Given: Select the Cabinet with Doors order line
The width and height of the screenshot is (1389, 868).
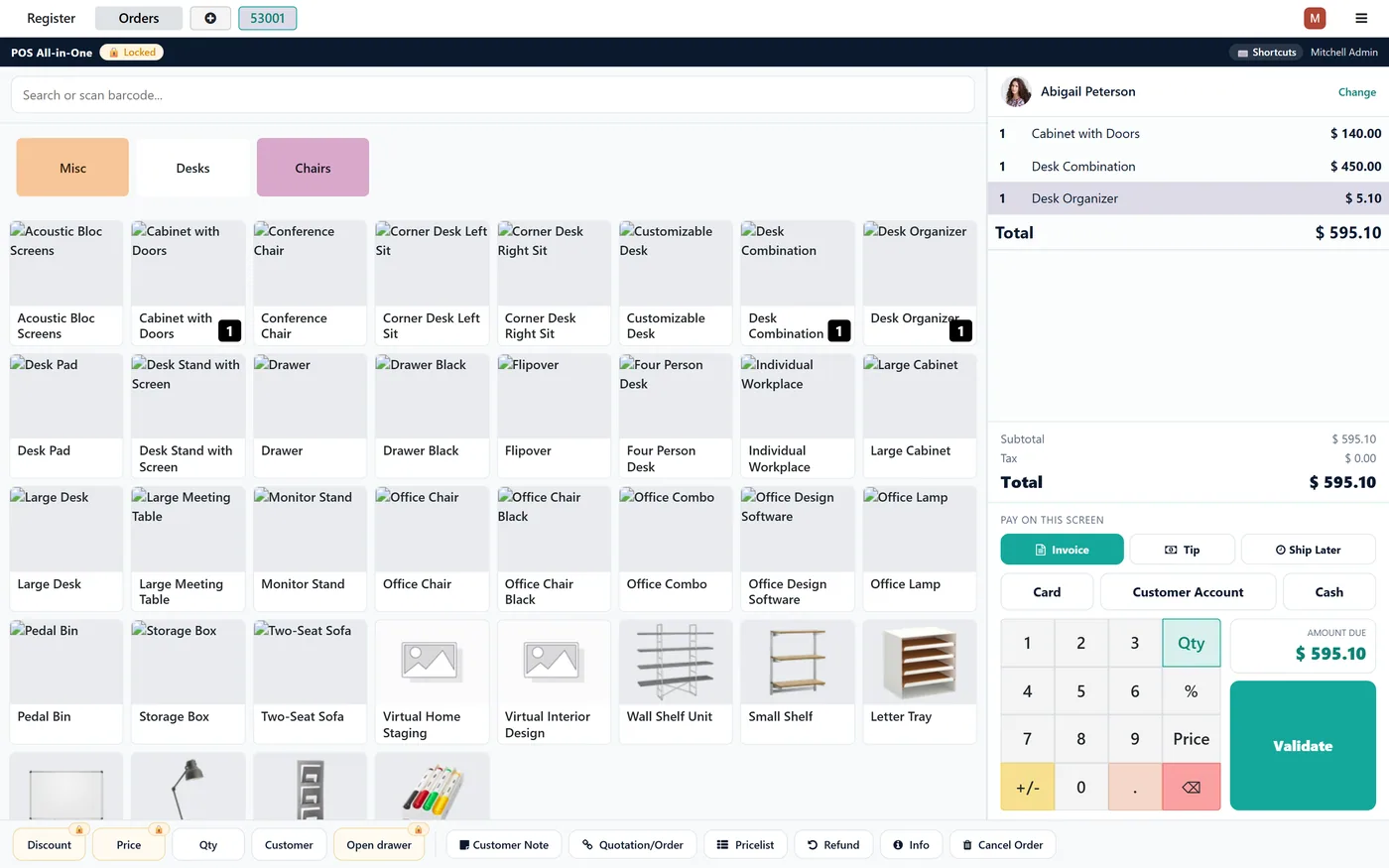Looking at the screenshot, I should pos(1188,134).
